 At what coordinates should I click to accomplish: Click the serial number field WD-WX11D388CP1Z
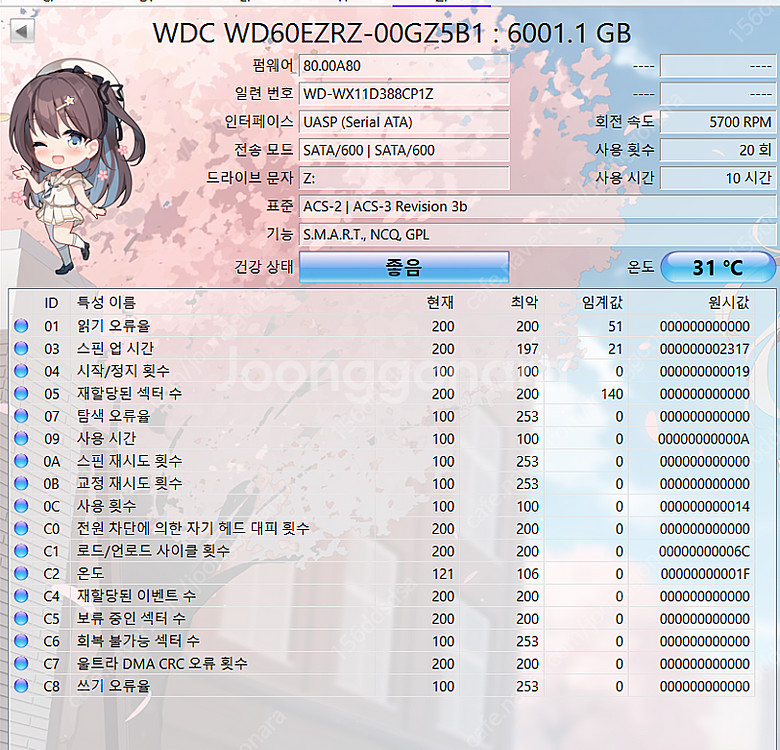[404, 94]
